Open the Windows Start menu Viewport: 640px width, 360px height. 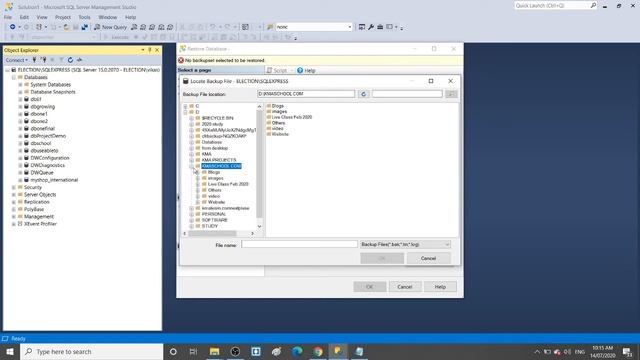tap(10, 351)
